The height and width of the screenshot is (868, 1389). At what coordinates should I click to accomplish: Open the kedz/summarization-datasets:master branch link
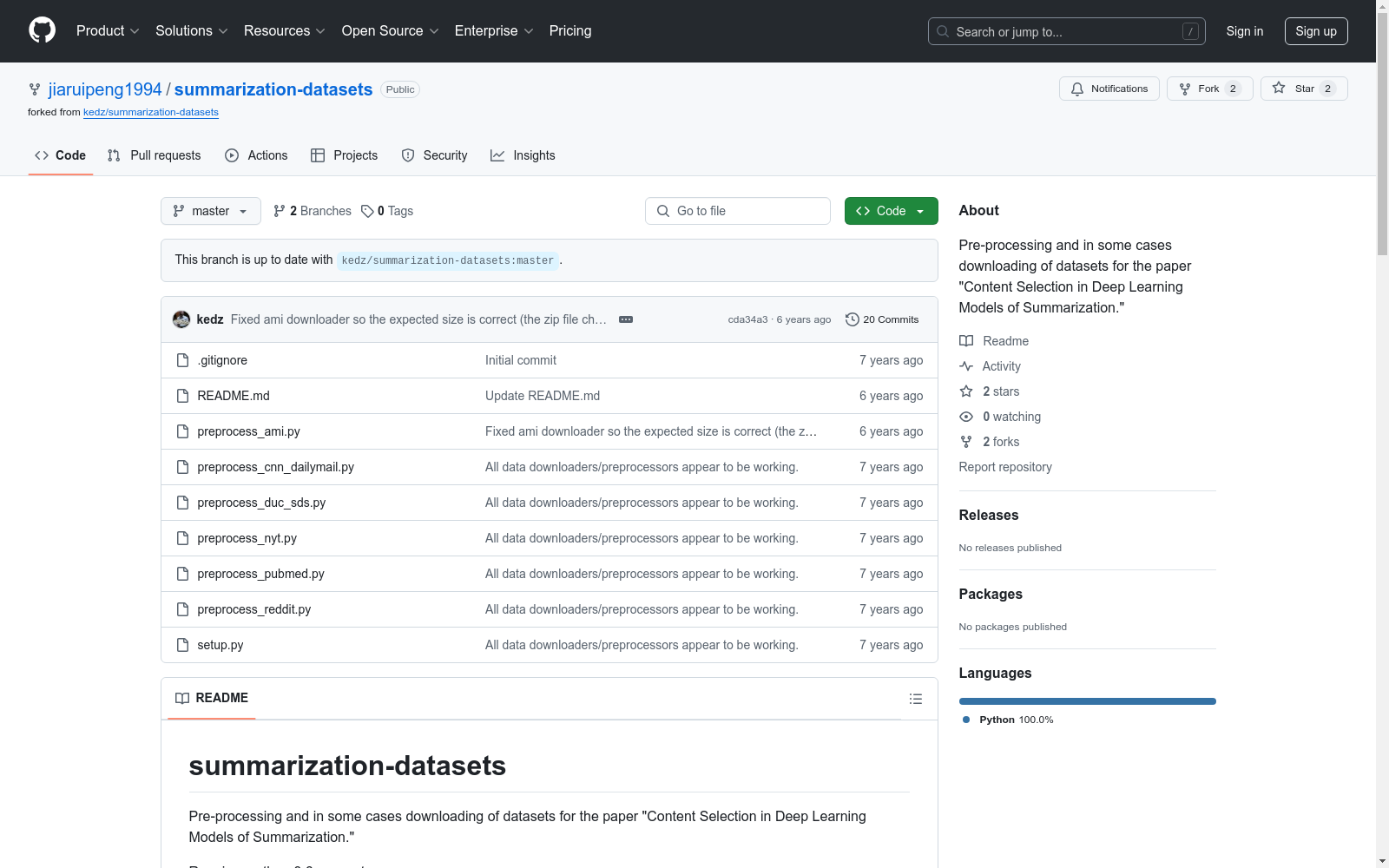point(448,260)
